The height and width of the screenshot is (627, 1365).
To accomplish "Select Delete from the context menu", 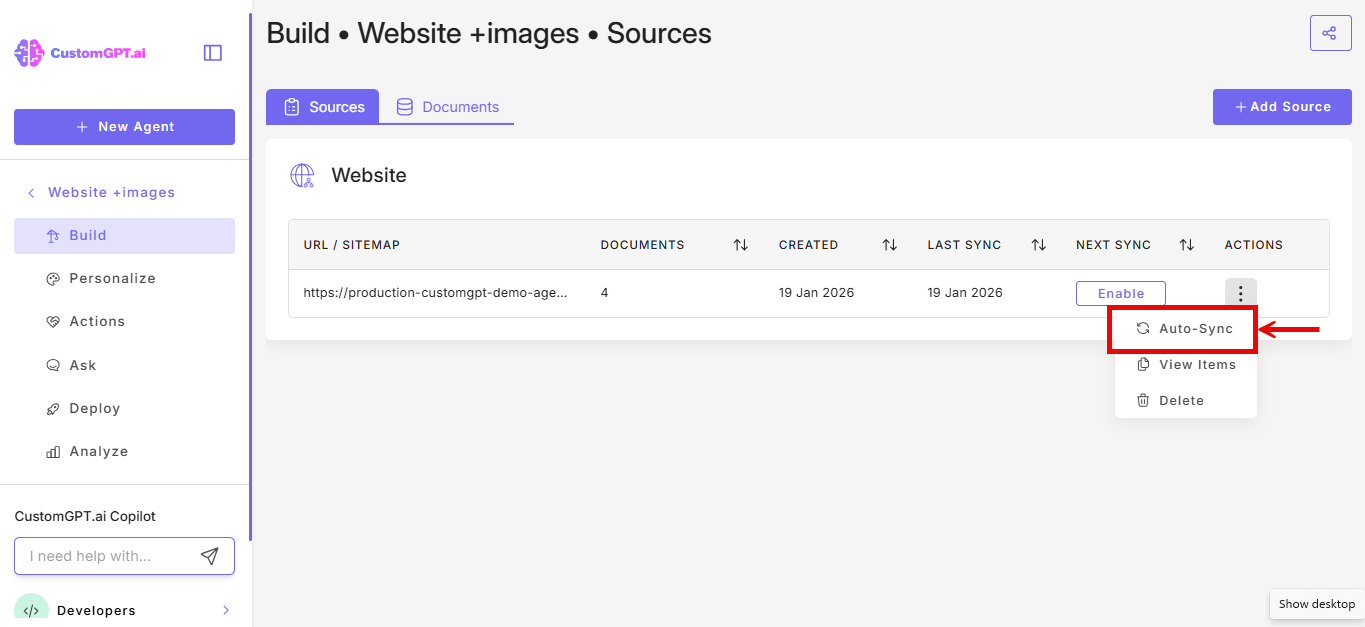I will 1185,401.
